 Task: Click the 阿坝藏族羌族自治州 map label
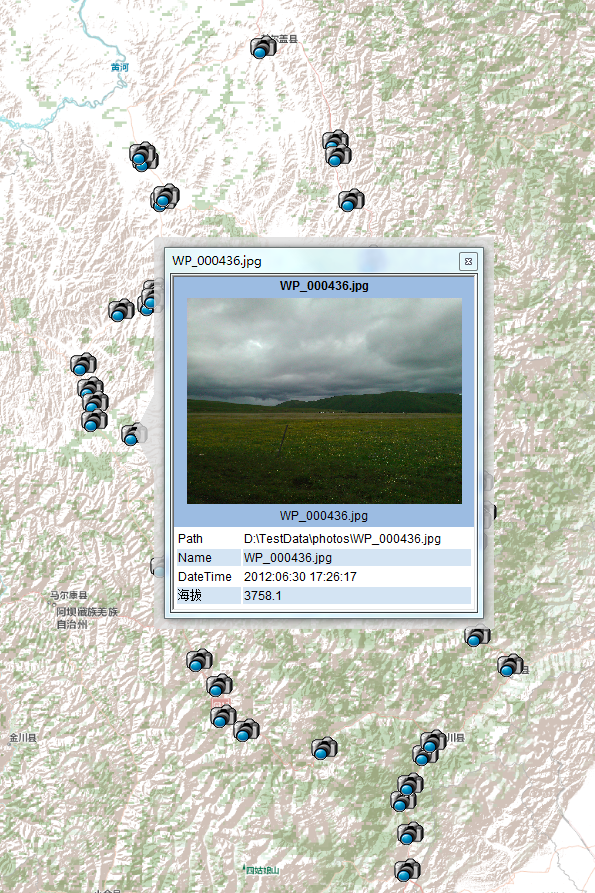coord(87,618)
